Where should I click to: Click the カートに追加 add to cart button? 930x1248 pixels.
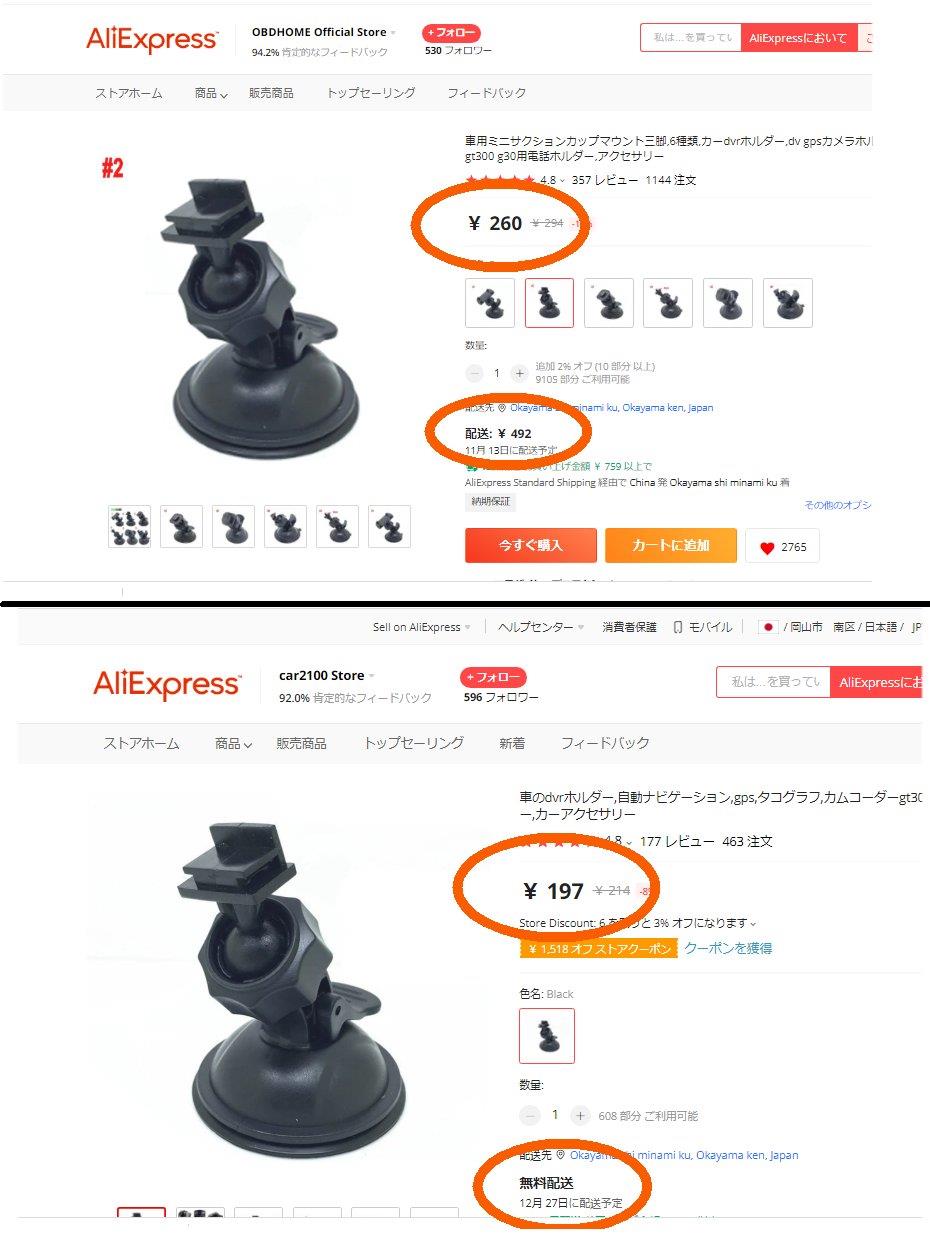pyautogui.click(x=671, y=546)
